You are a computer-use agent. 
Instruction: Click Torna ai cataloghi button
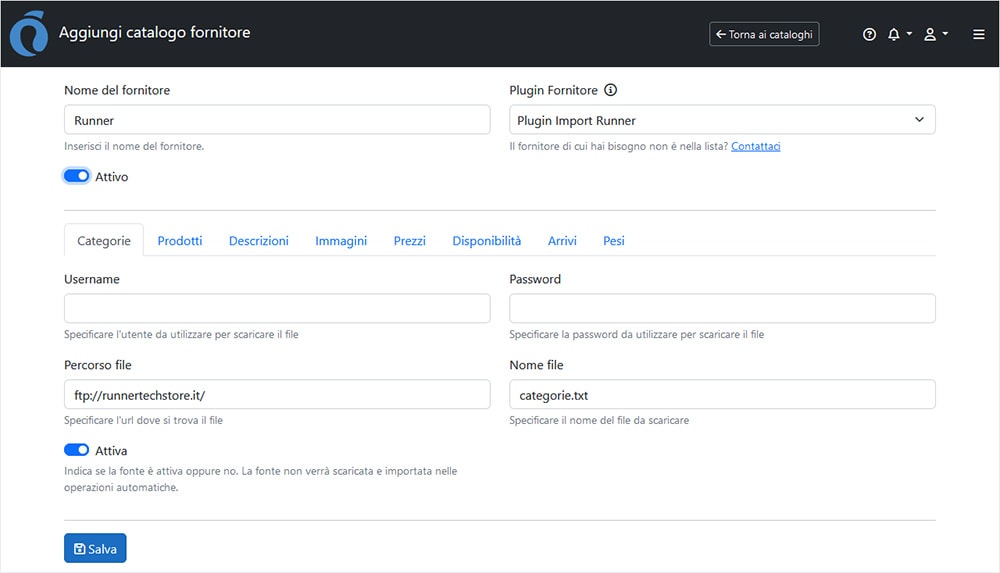[x=764, y=34]
